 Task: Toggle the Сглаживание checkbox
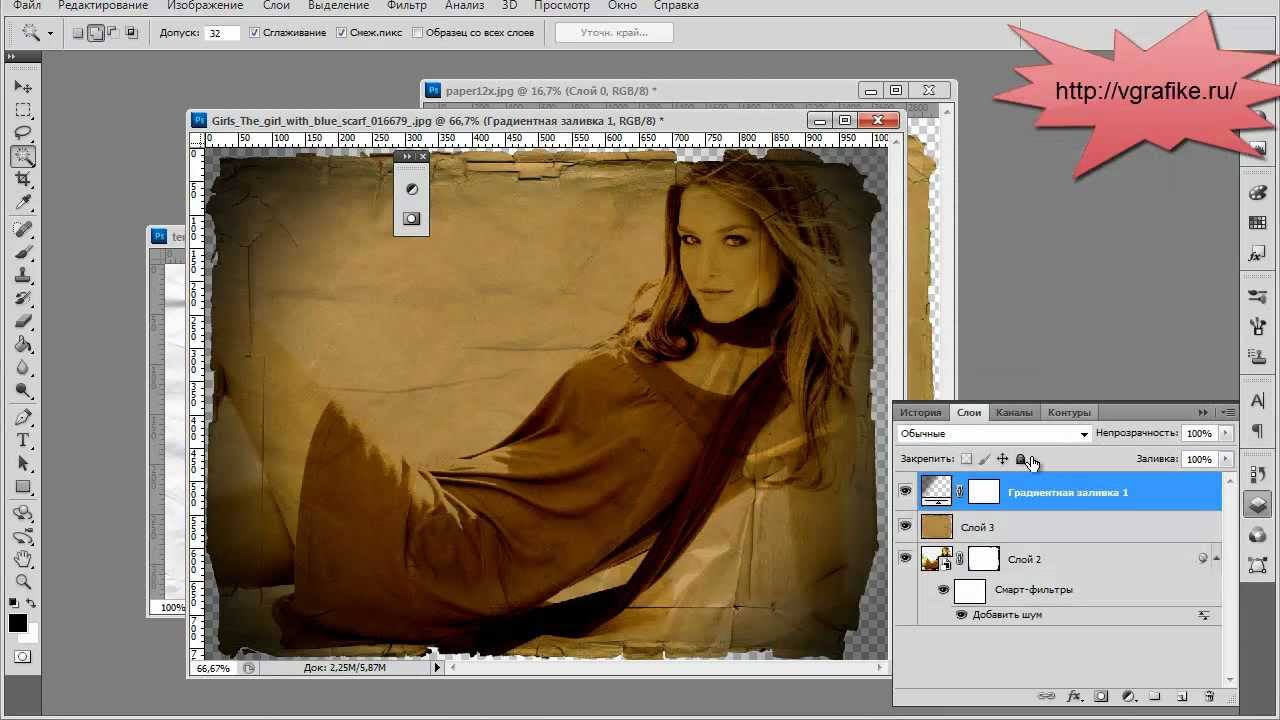click(x=255, y=33)
